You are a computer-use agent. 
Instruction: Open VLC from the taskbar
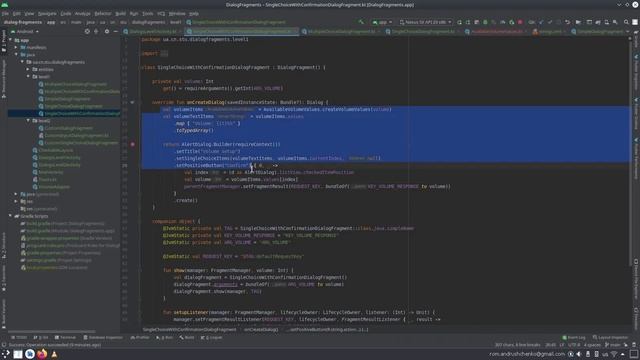[54, 354]
